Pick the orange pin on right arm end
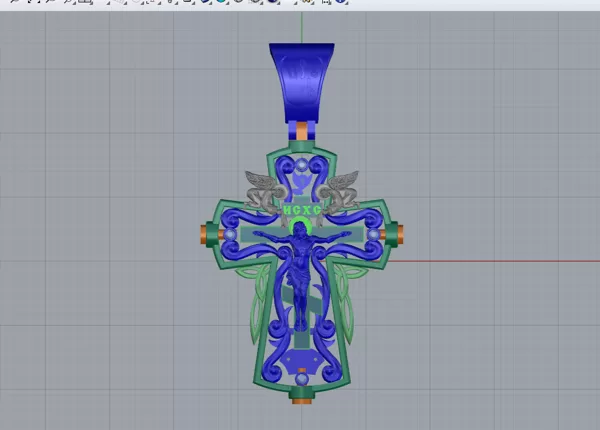This screenshot has width=600, height=430. [400, 235]
